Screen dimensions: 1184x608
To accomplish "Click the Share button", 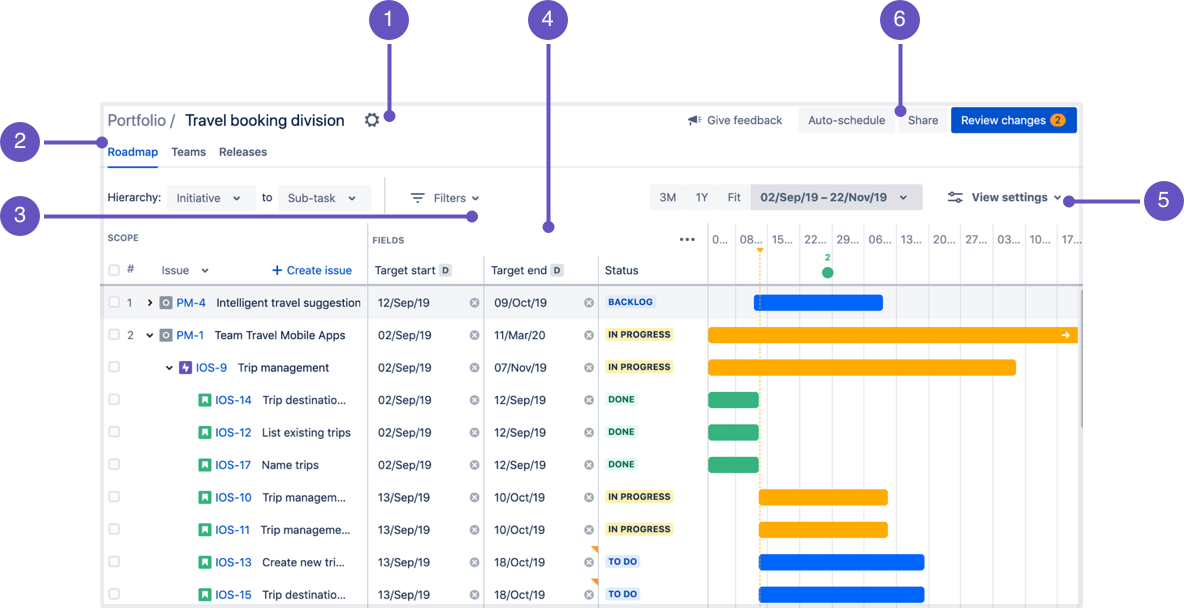I will [x=923, y=120].
